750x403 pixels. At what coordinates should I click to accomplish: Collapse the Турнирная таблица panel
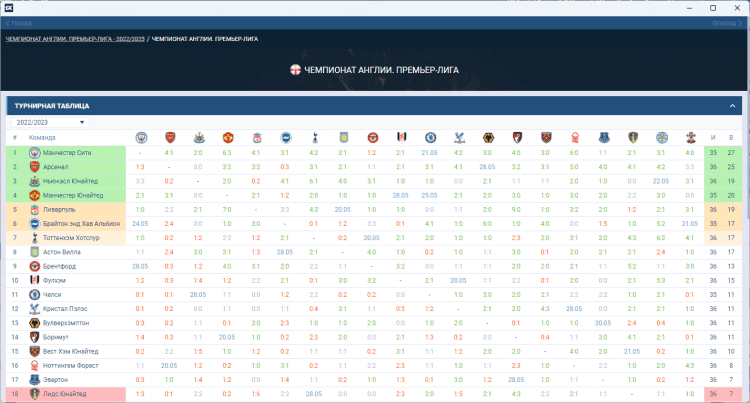pyautogui.click(x=732, y=106)
